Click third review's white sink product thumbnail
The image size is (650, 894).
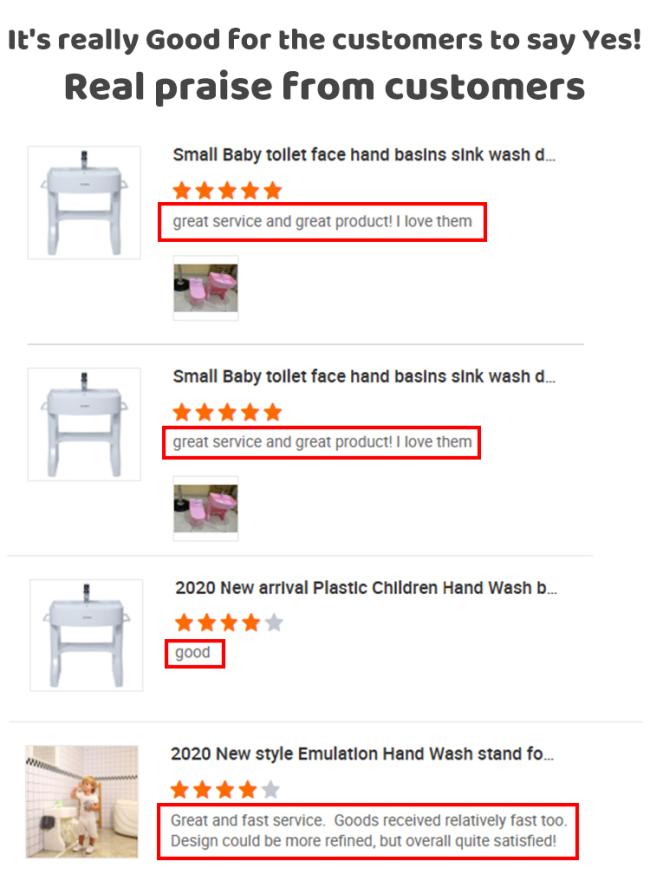86,635
